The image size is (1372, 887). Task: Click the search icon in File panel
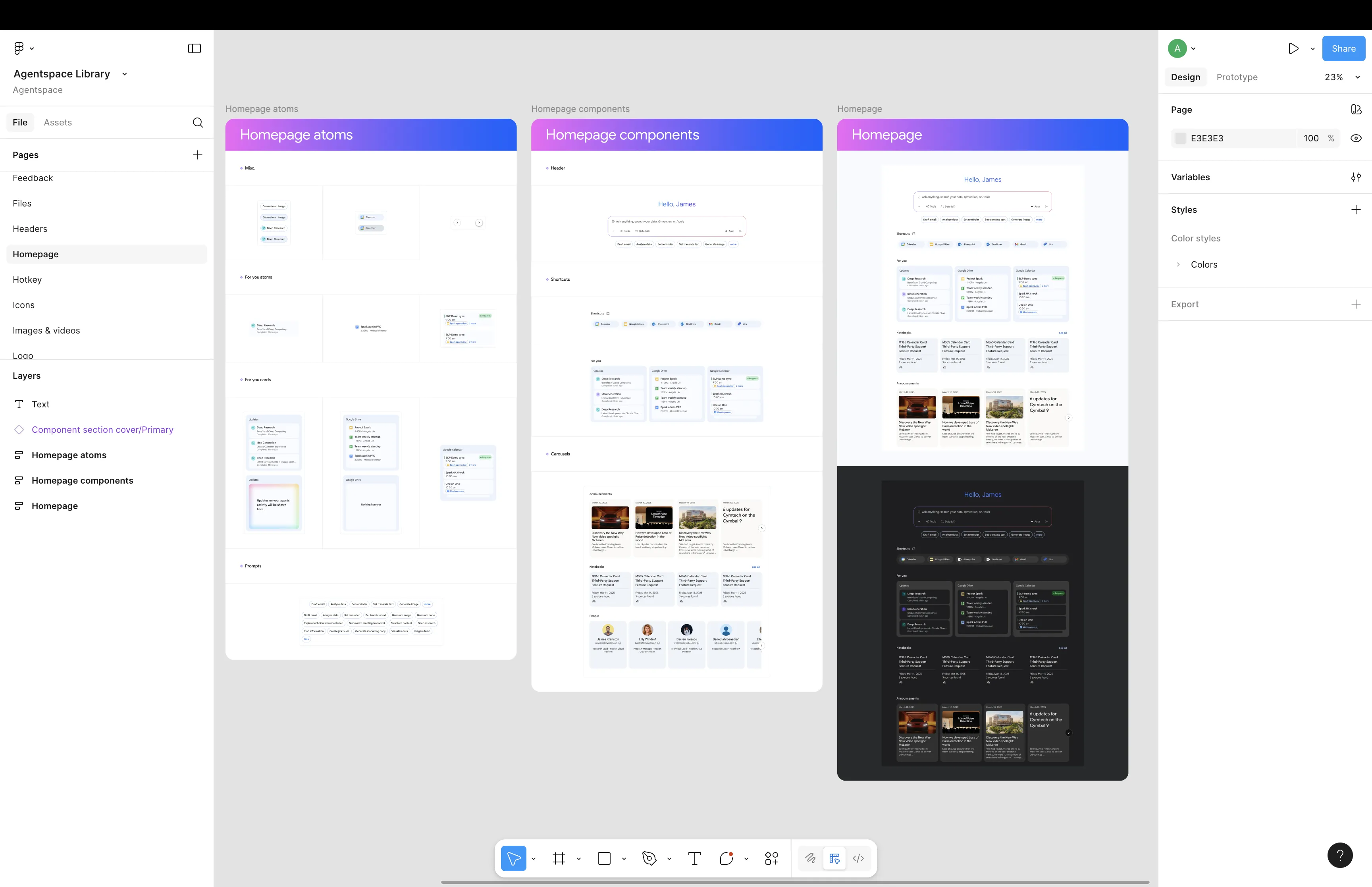pyautogui.click(x=197, y=123)
